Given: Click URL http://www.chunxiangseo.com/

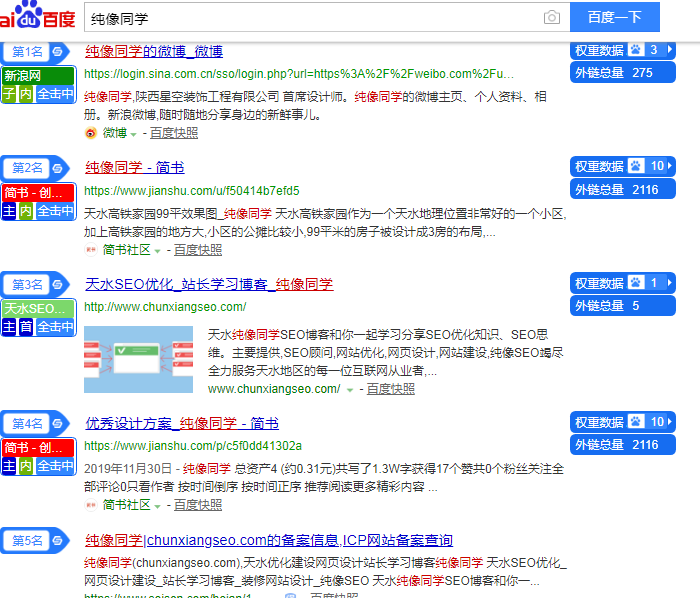Looking at the screenshot, I should point(165,307).
